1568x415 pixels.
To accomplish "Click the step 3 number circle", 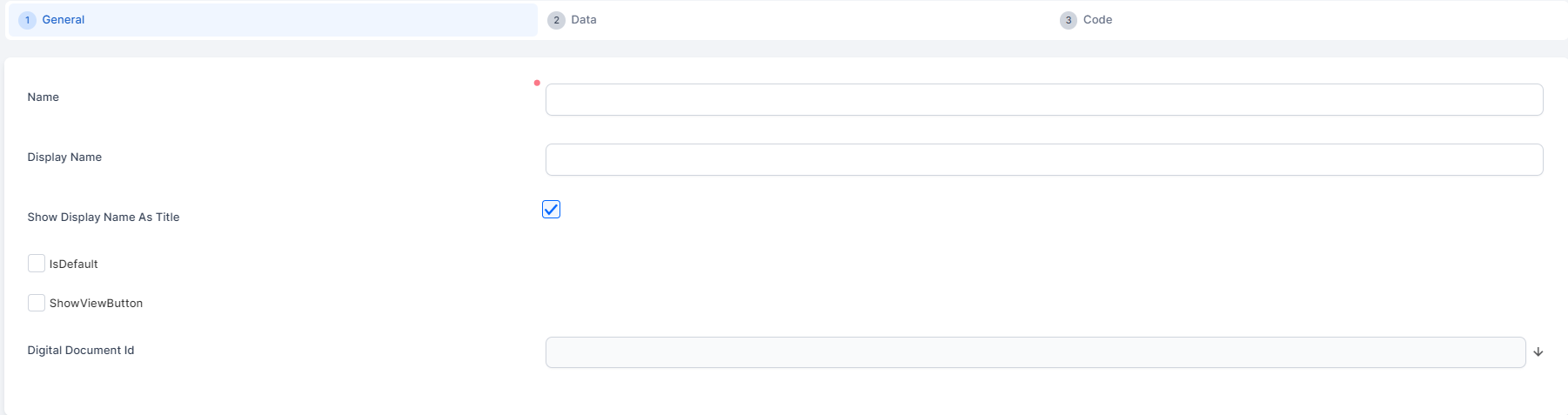I will tap(1068, 20).
